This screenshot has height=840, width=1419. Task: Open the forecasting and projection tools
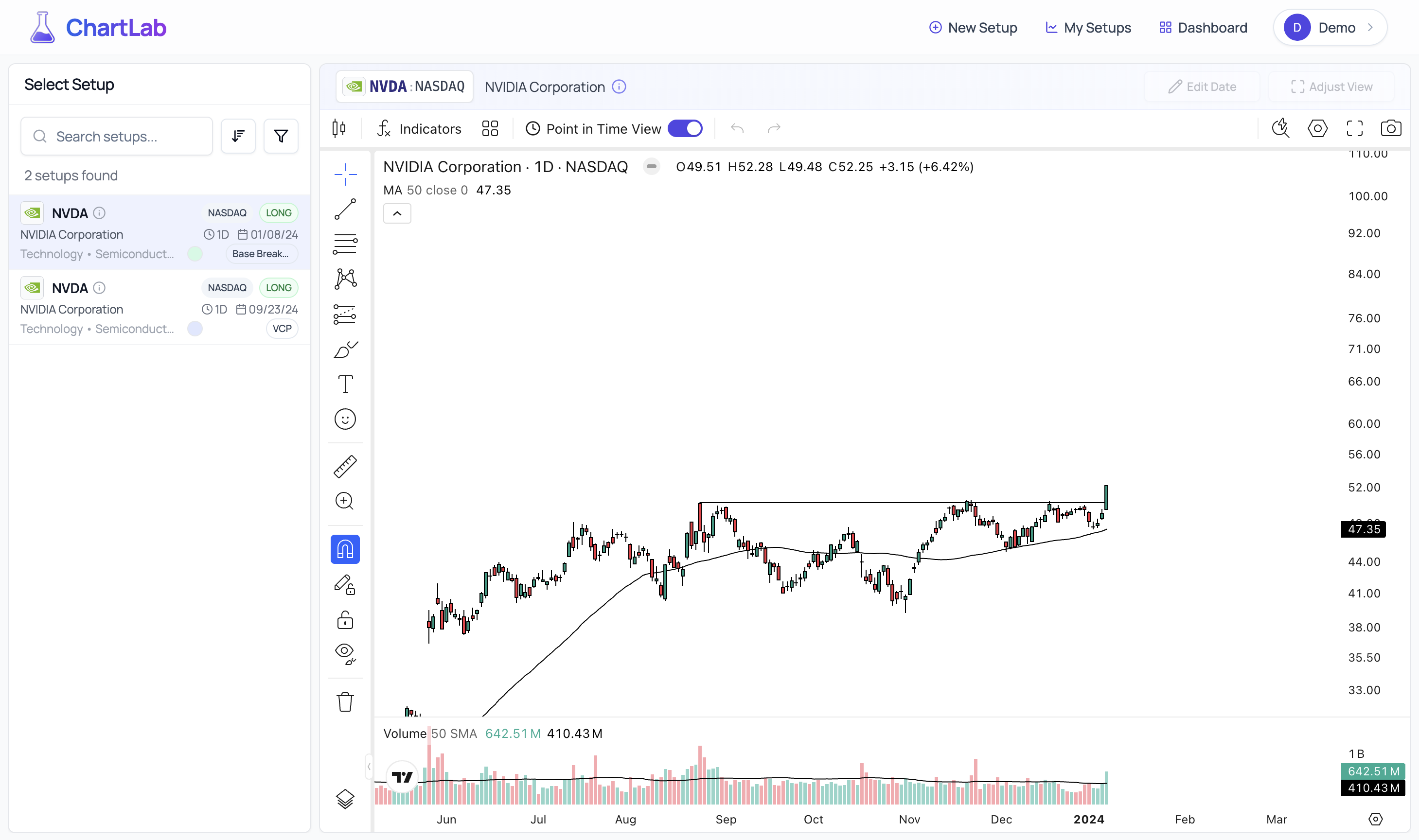(x=345, y=314)
